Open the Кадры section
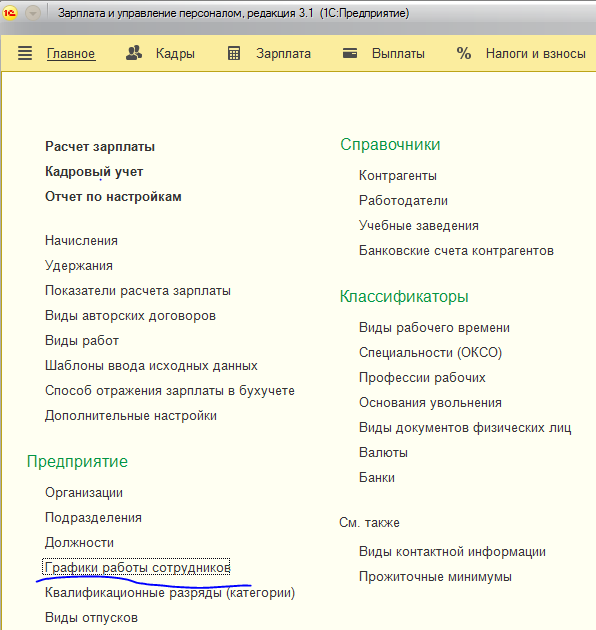This screenshot has height=630, width=596. 175,53
